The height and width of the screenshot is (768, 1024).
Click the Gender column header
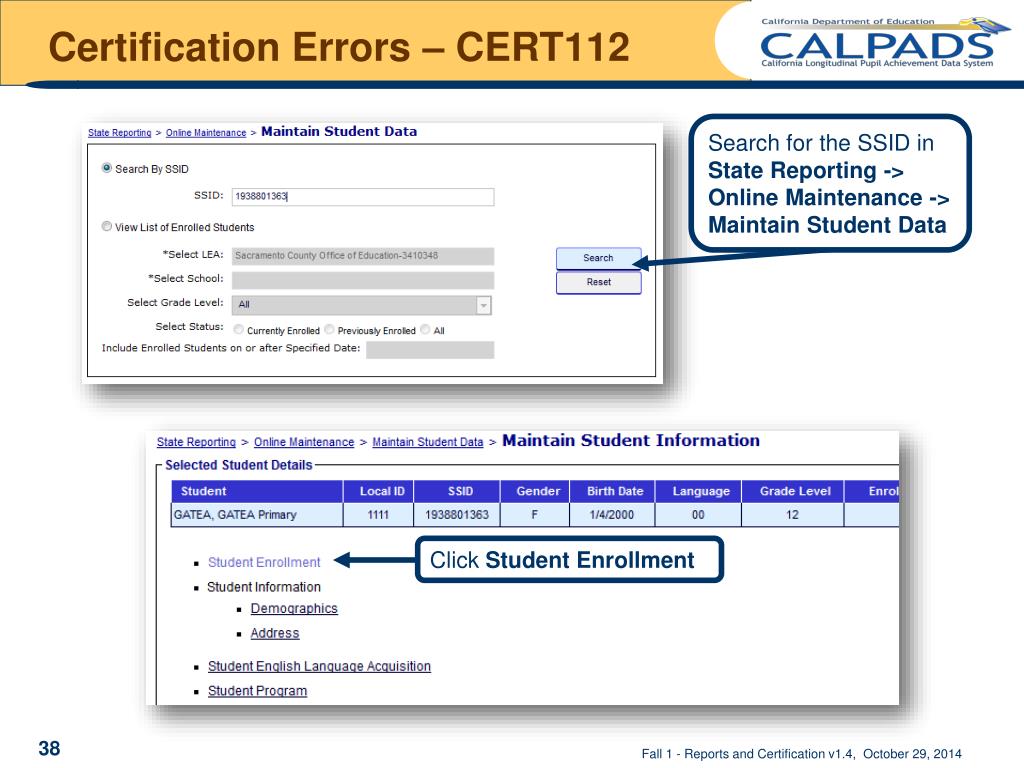tap(535, 491)
